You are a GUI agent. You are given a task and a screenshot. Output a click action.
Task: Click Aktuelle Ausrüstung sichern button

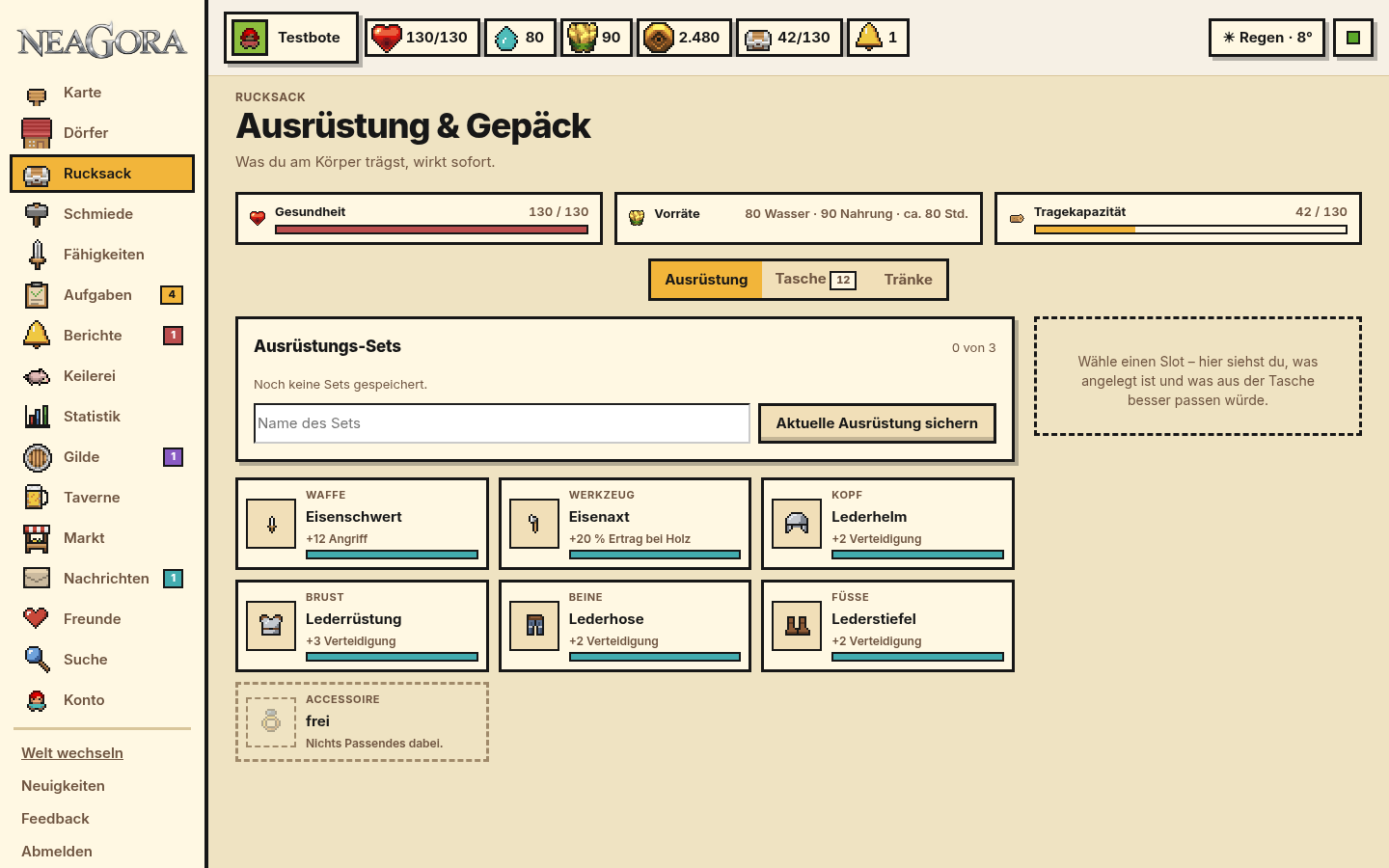click(x=877, y=423)
